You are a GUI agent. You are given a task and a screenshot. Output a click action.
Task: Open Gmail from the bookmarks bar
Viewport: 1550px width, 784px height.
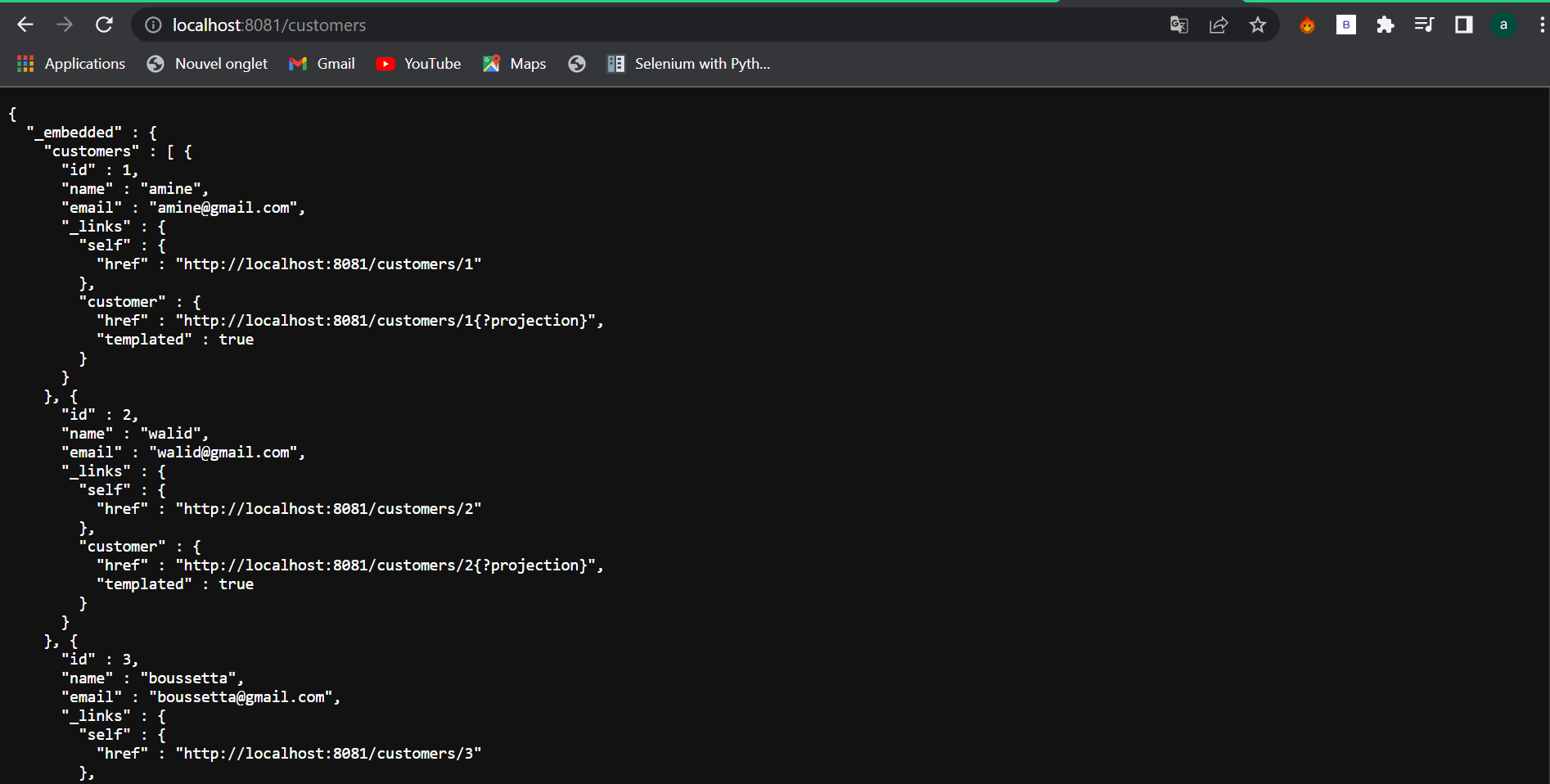pos(321,63)
